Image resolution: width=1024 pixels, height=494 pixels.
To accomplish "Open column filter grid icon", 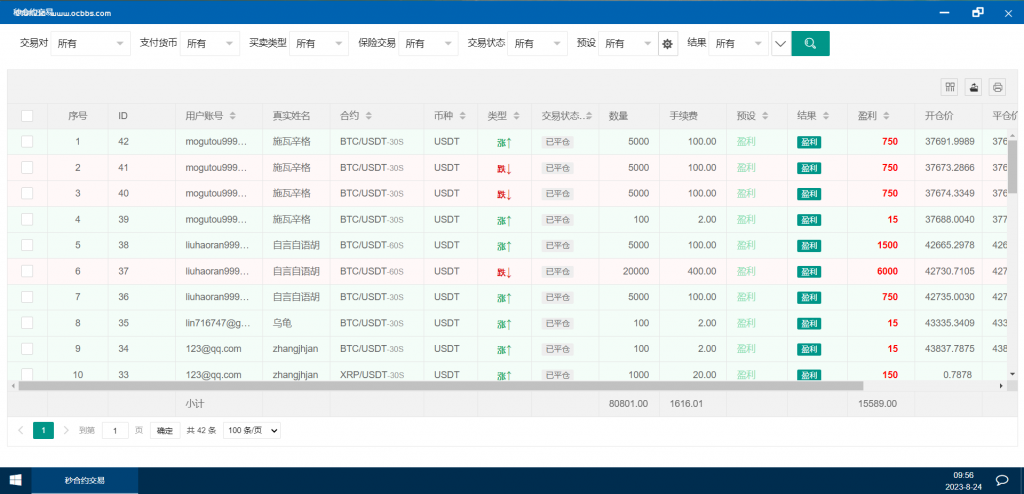I will coord(950,87).
